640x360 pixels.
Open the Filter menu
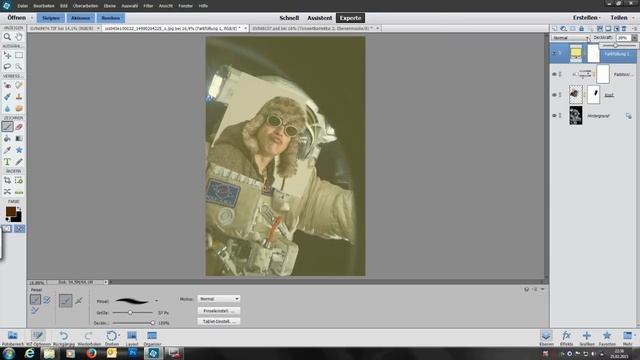pyautogui.click(x=148, y=6)
